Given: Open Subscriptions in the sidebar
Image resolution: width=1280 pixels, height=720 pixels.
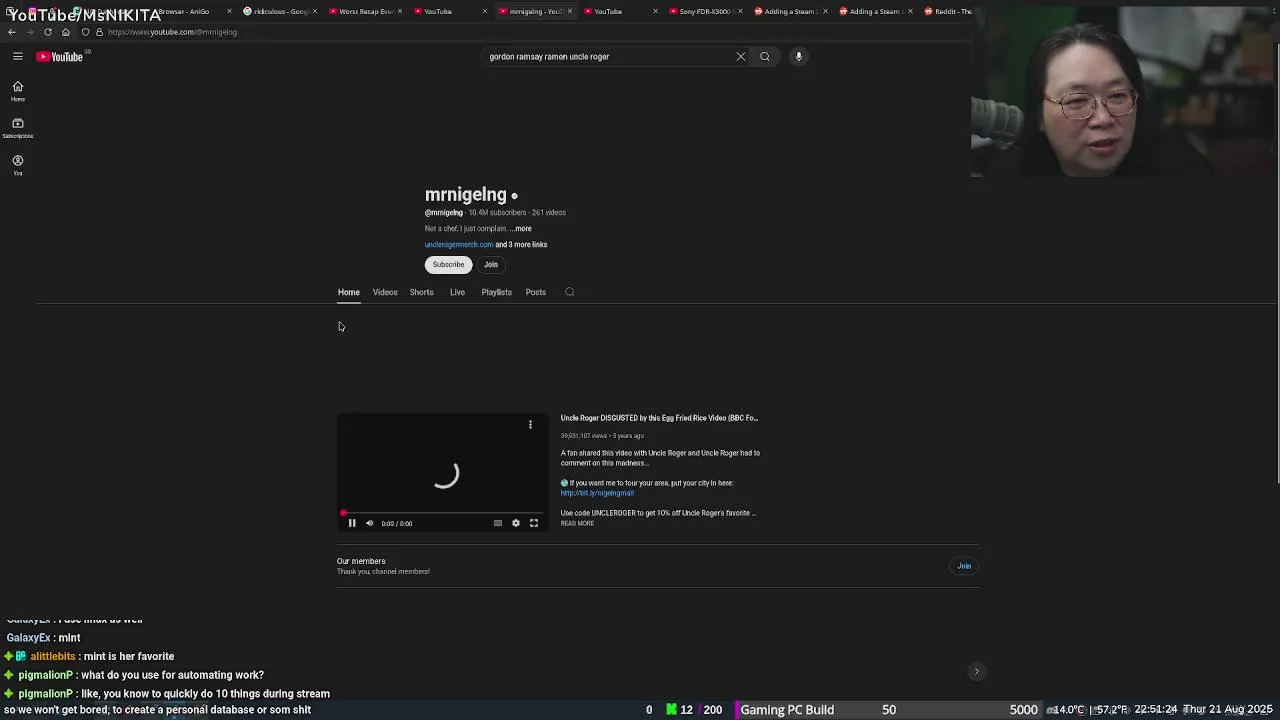Looking at the screenshot, I should tap(17, 128).
